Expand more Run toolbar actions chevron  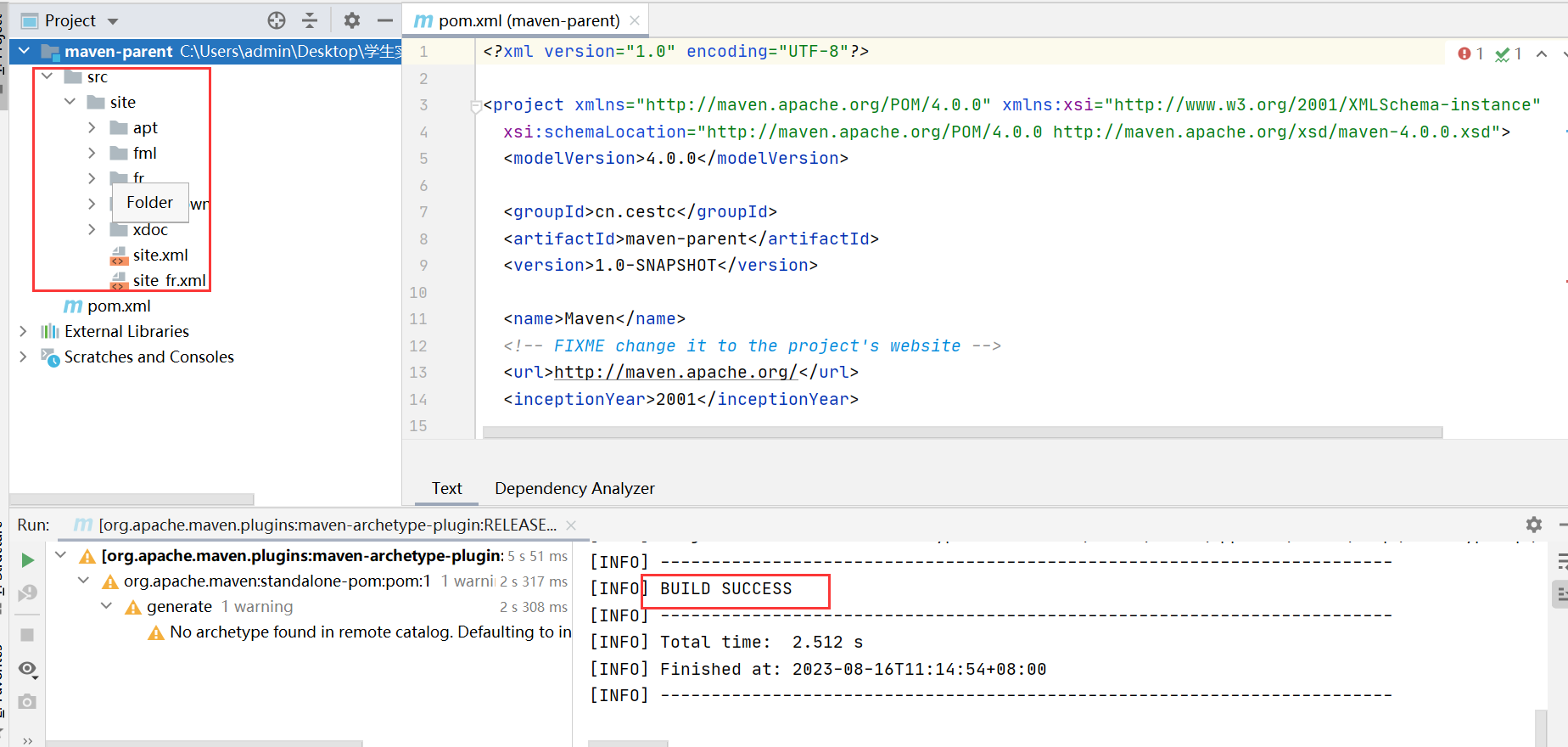pos(27,740)
